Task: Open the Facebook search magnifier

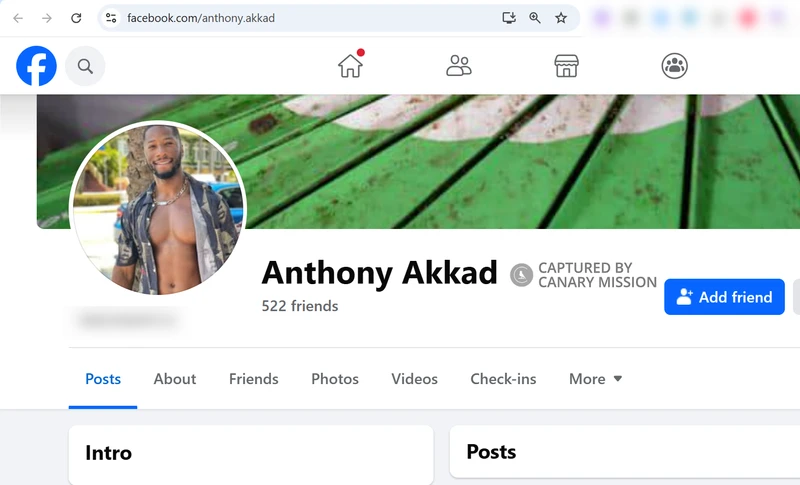Action: pyautogui.click(x=85, y=66)
